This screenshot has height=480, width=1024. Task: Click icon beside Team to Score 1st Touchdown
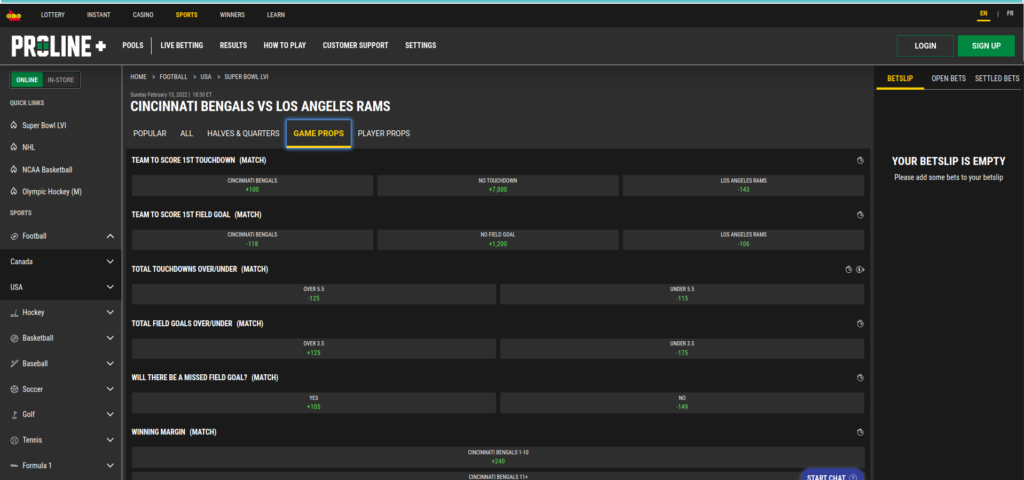pos(860,160)
